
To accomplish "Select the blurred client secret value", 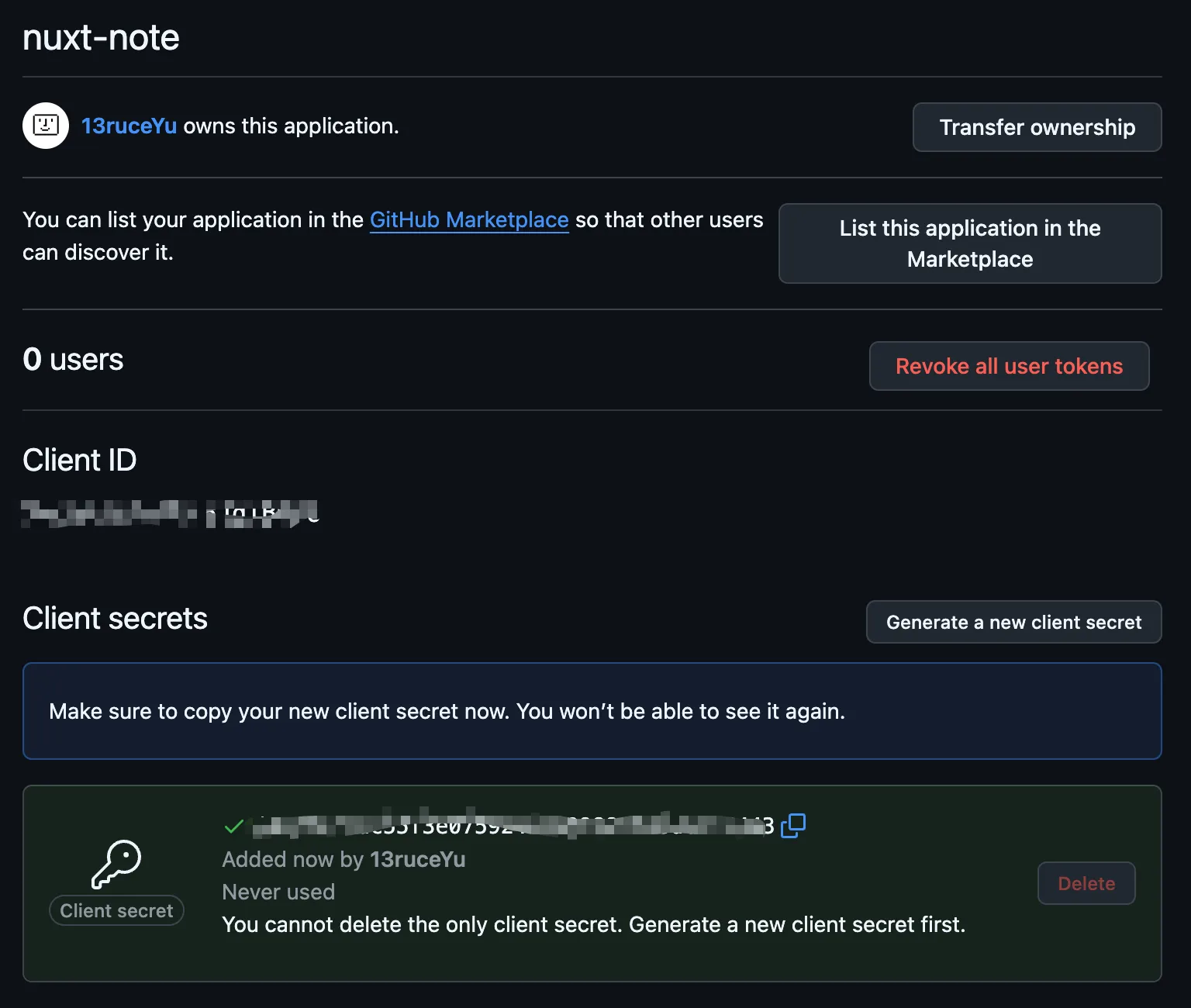I will coord(513,826).
